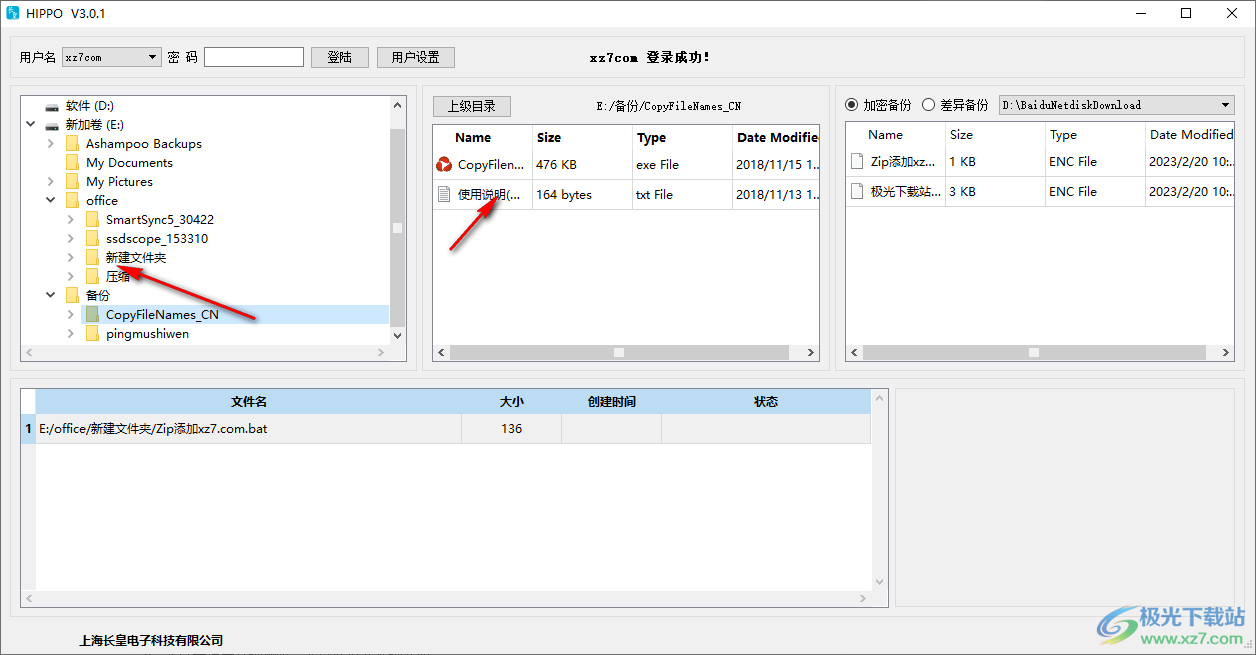Screen dimensions: 1256x655
Task: Expand the My Pictures folder node
Action: click(x=50, y=182)
